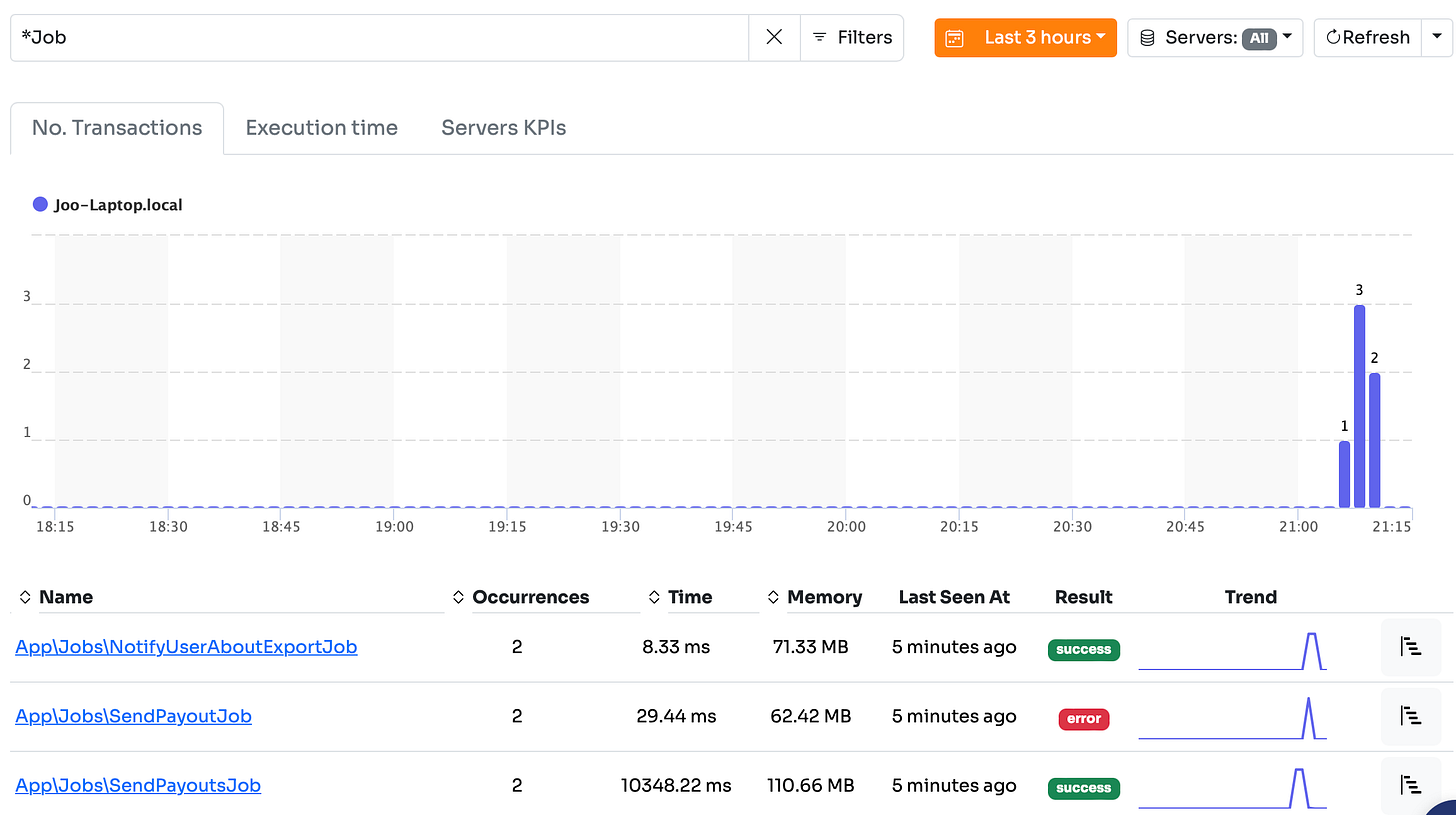Click the error badge for SendPayoutJob
Viewport: 1456px width, 815px height.
pyautogui.click(x=1084, y=718)
